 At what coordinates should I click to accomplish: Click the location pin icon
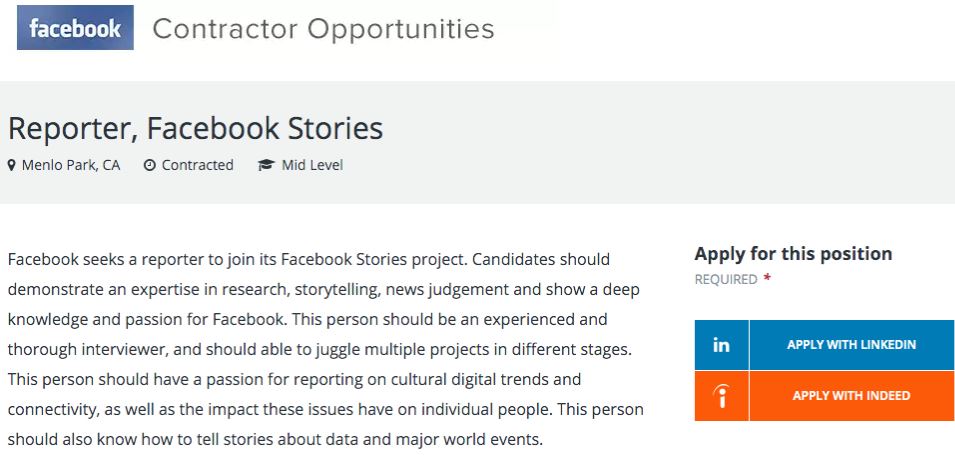point(12,165)
